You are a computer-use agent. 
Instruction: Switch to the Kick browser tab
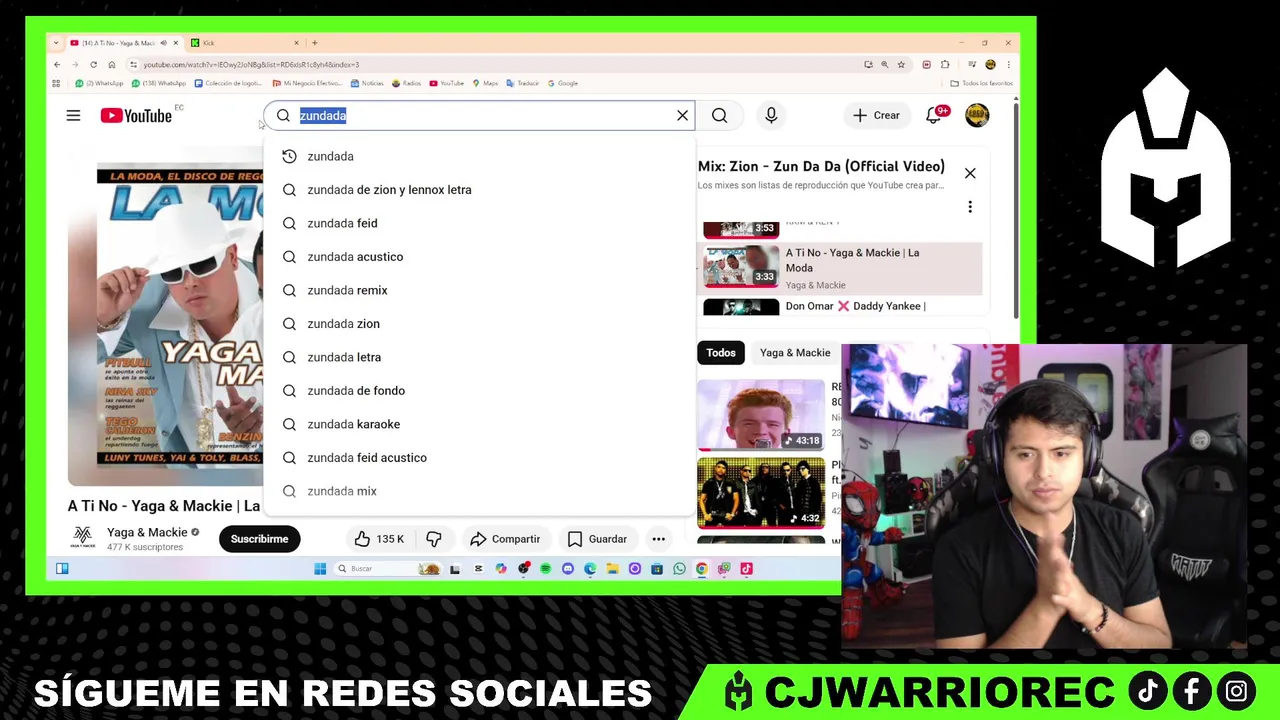[x=245, y=43]
